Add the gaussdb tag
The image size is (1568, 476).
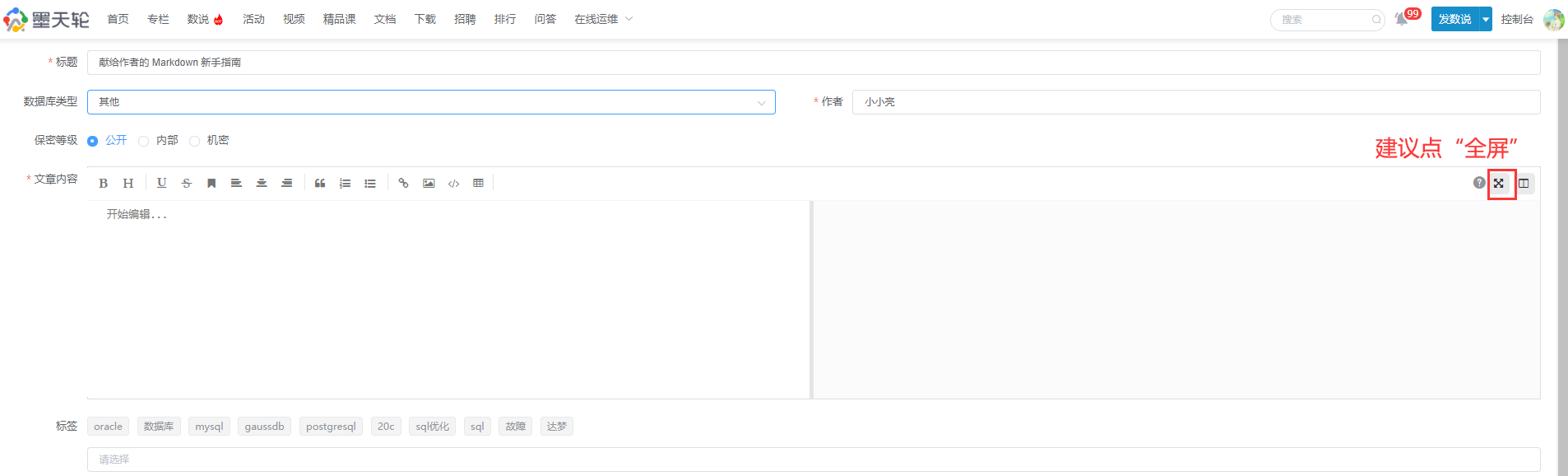264,427
